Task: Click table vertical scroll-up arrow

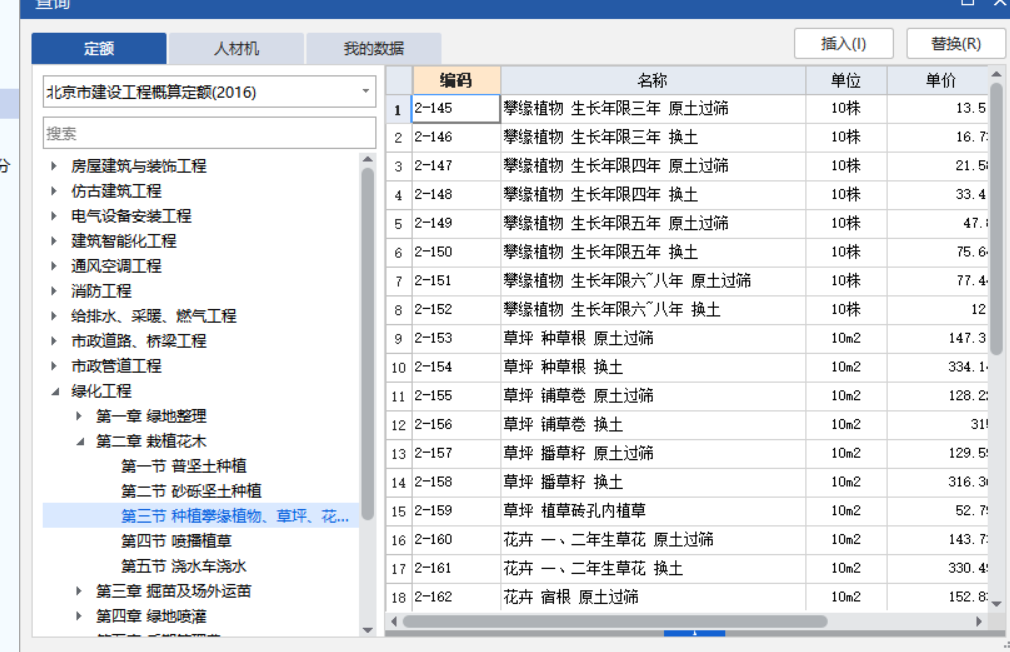Action: pos(996,74)
